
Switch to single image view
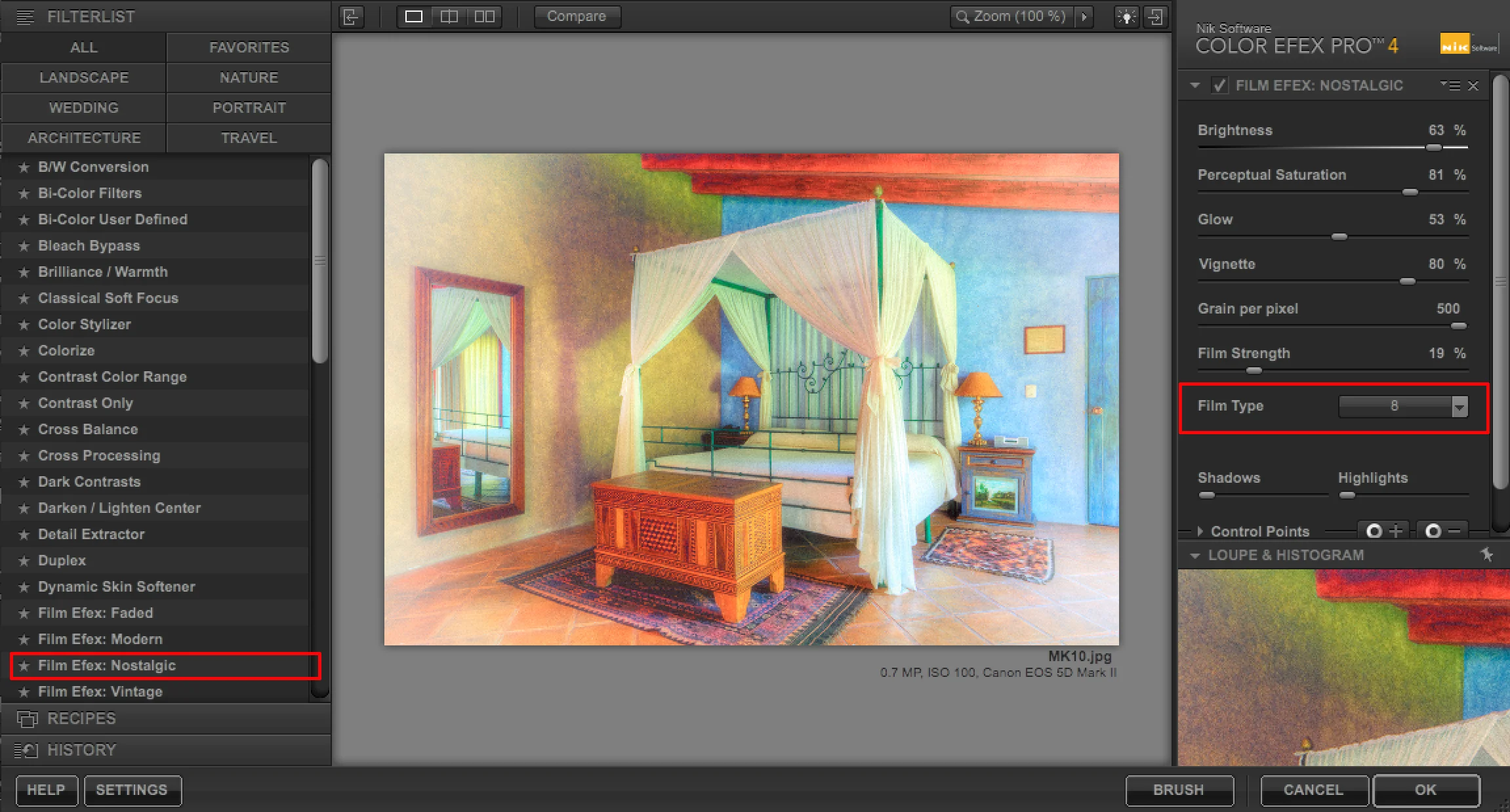[414, 16]
